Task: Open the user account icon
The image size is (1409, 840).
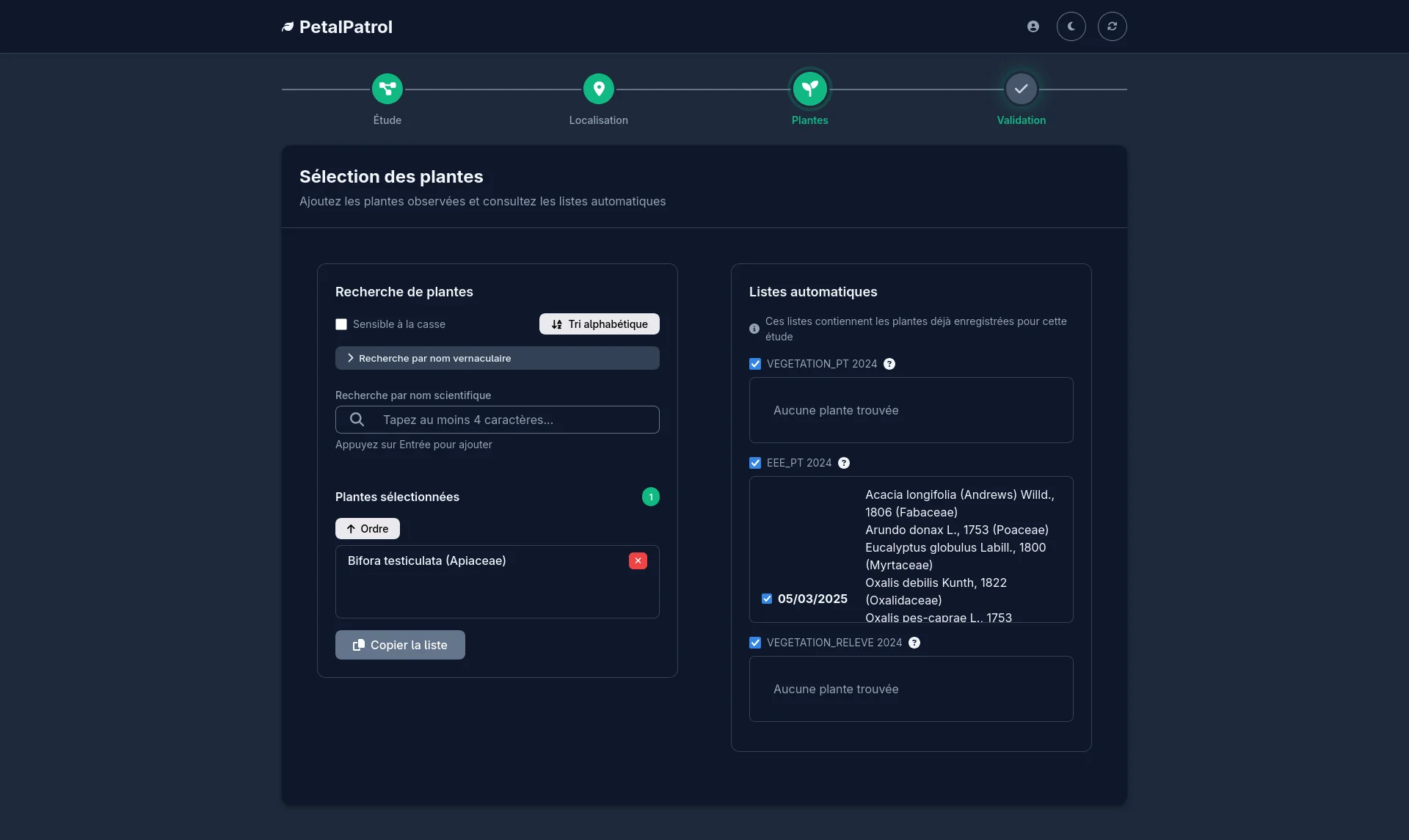Action: [1033, 26]
